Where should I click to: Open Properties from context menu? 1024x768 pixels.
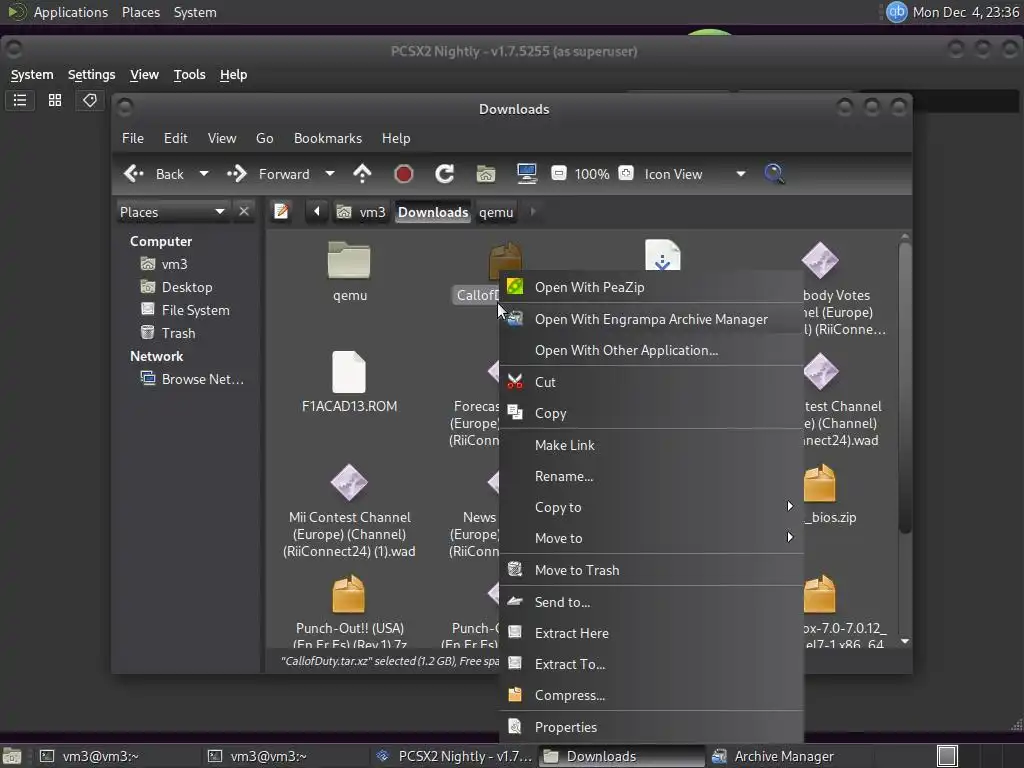[x=651, y=727]
